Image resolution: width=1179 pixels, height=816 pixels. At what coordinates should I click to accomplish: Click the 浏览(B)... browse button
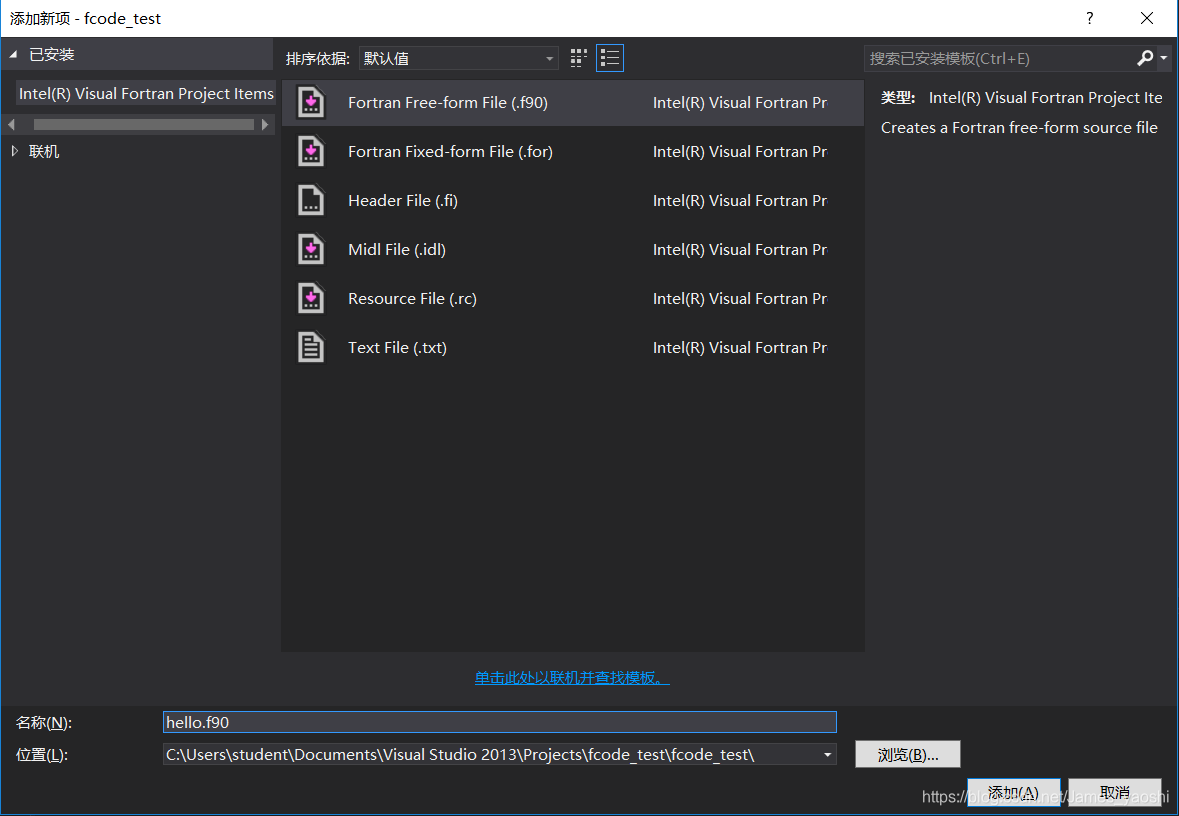(x=908, y=754)
